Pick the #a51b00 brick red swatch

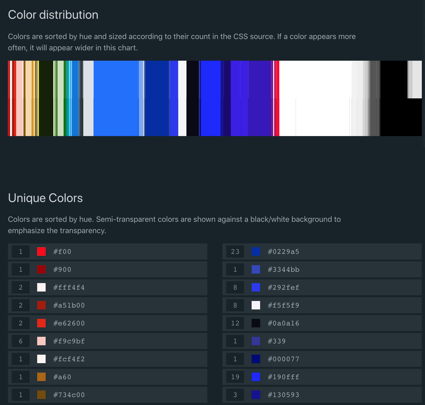tap(41, 305)
